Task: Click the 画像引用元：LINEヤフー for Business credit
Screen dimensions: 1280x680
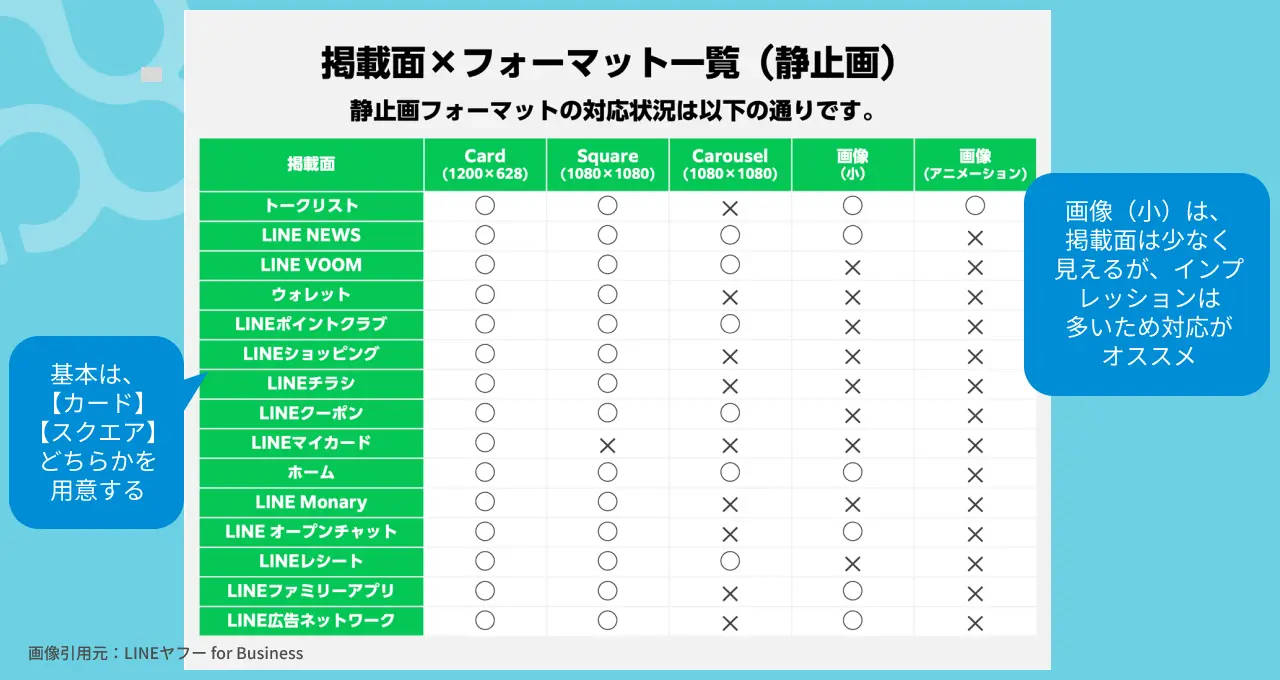Action: 166,653
